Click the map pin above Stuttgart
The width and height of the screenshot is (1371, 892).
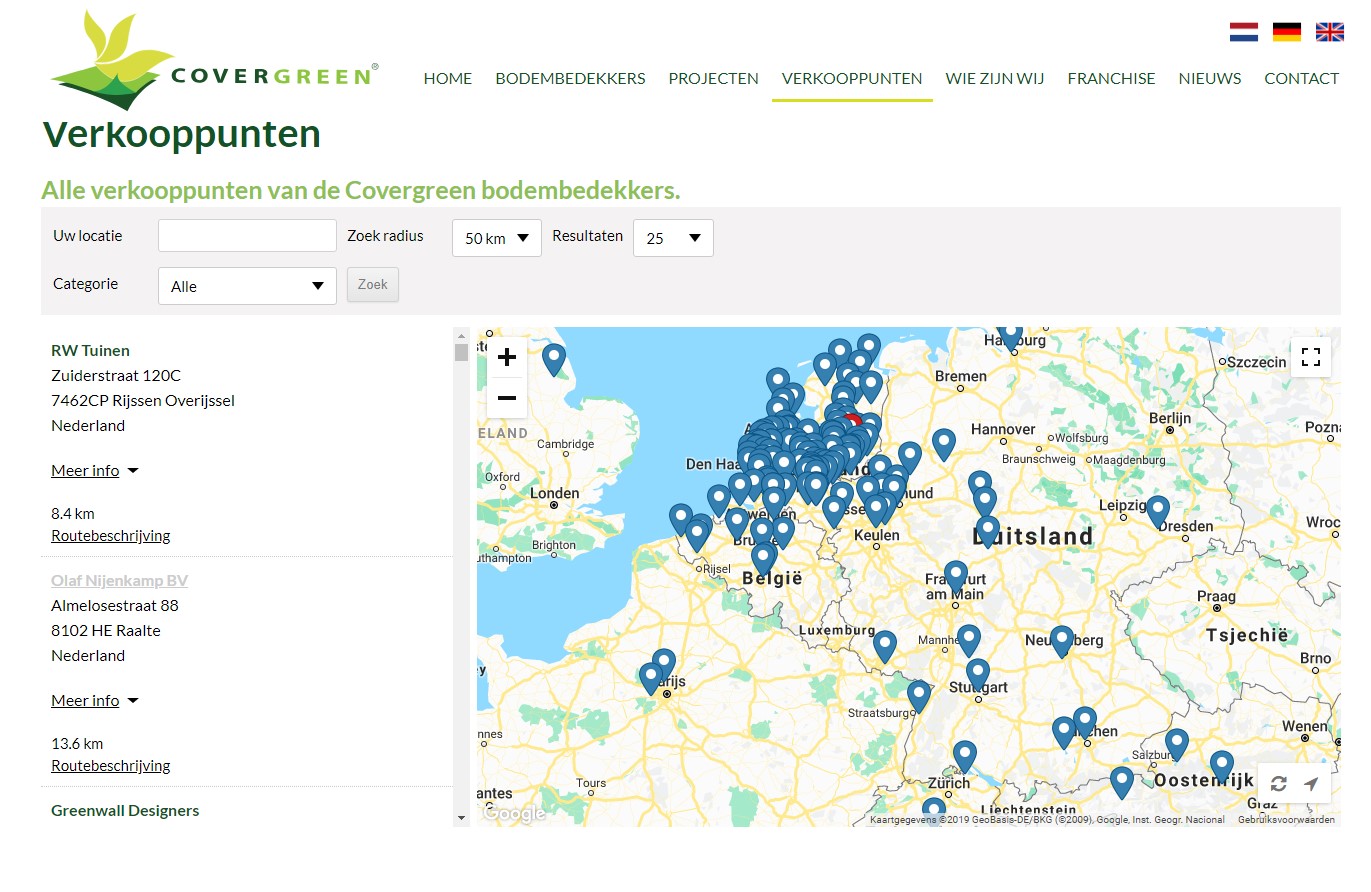[978, 674]
